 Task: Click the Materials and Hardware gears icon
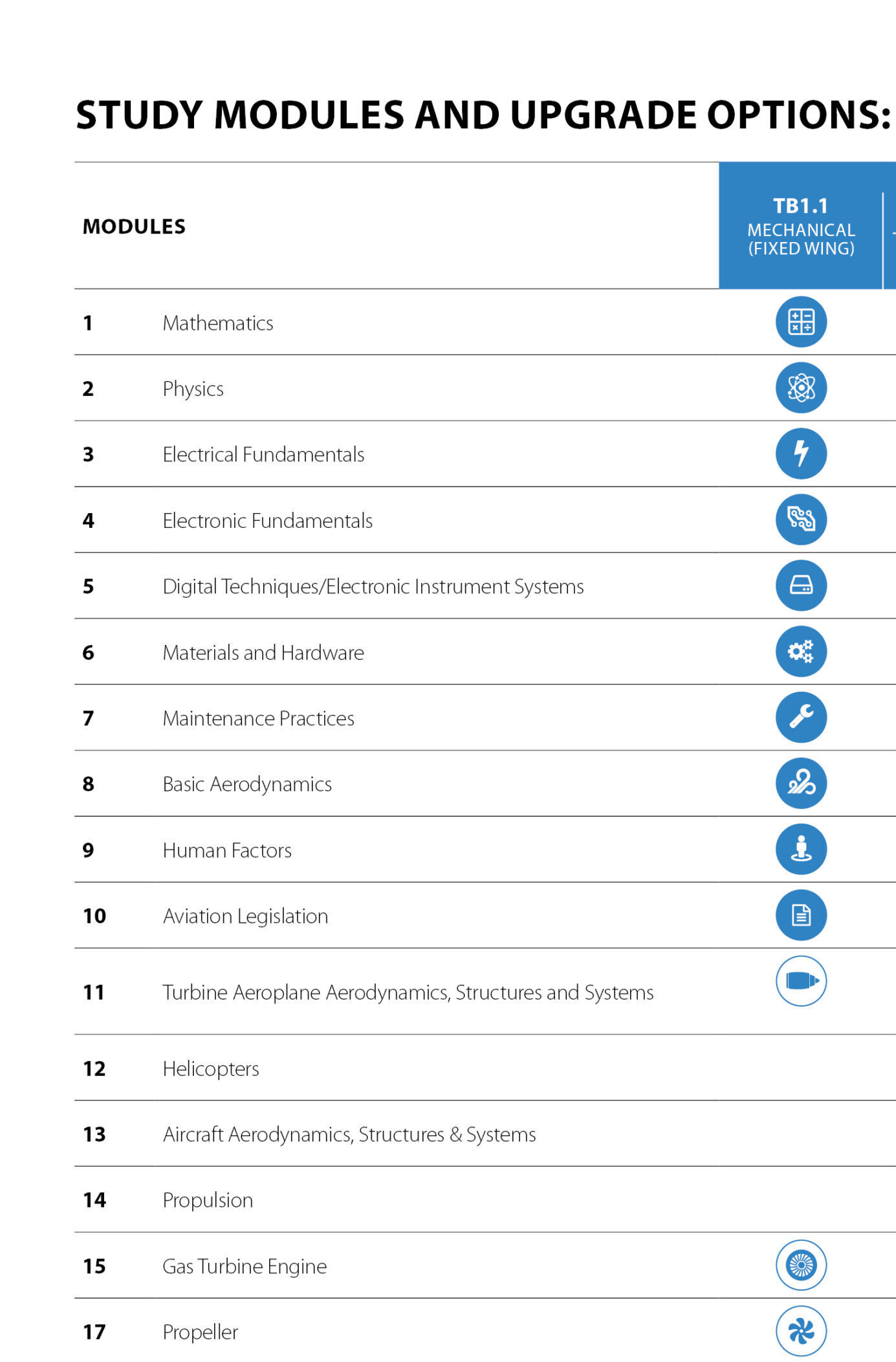[x=801, y=652]
